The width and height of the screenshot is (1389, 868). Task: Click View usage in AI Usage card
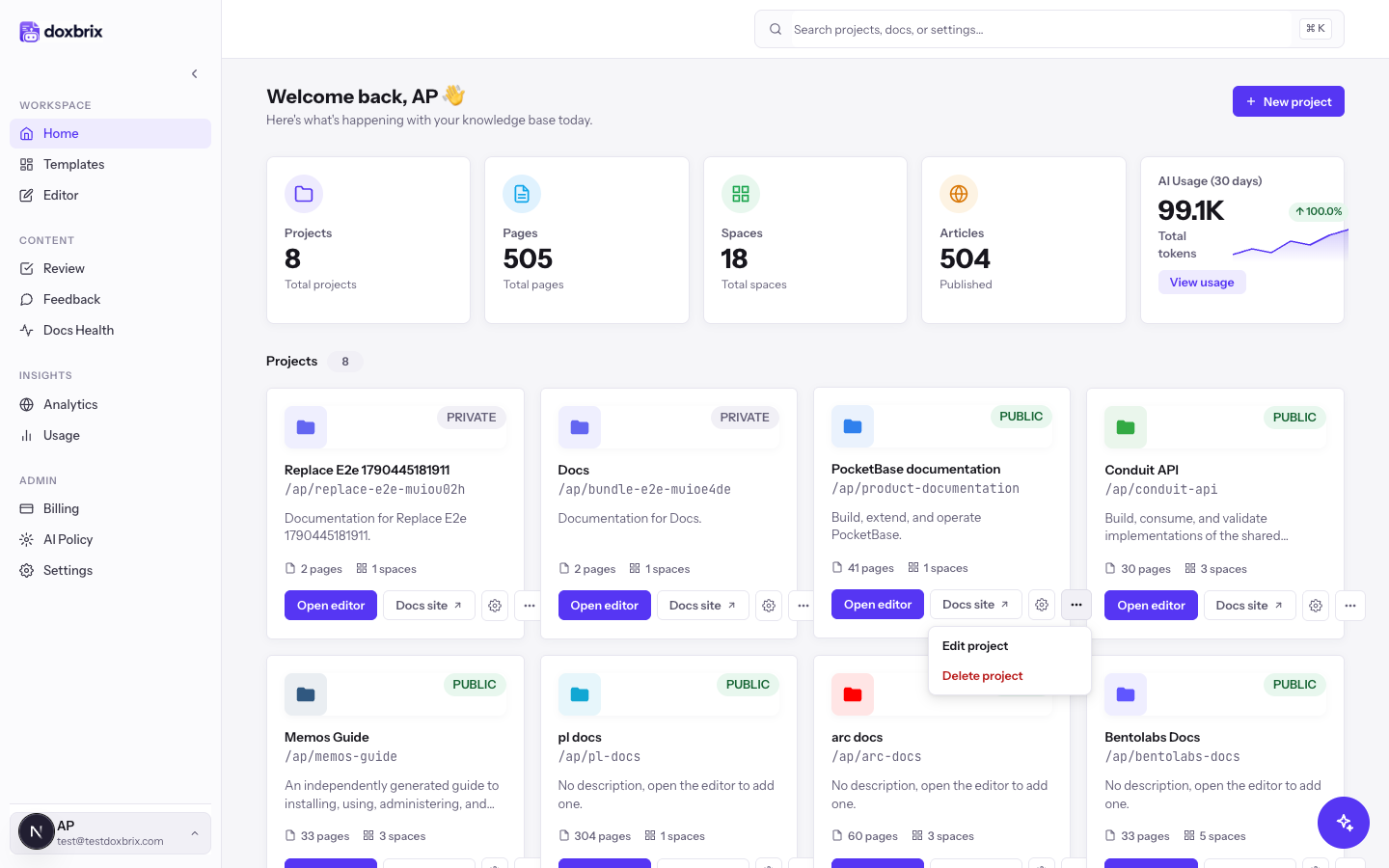coord(1202,282)
